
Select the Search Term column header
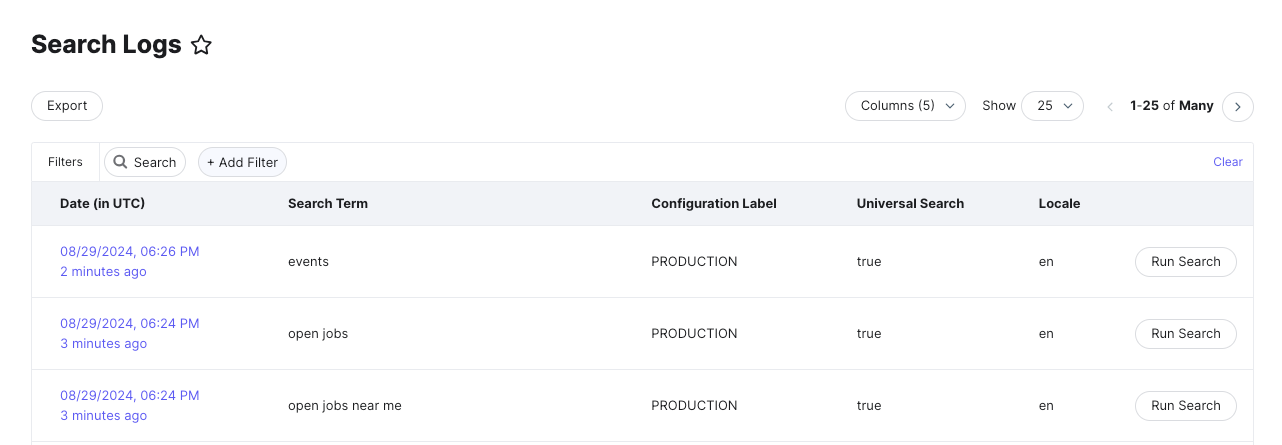point(328,203)
